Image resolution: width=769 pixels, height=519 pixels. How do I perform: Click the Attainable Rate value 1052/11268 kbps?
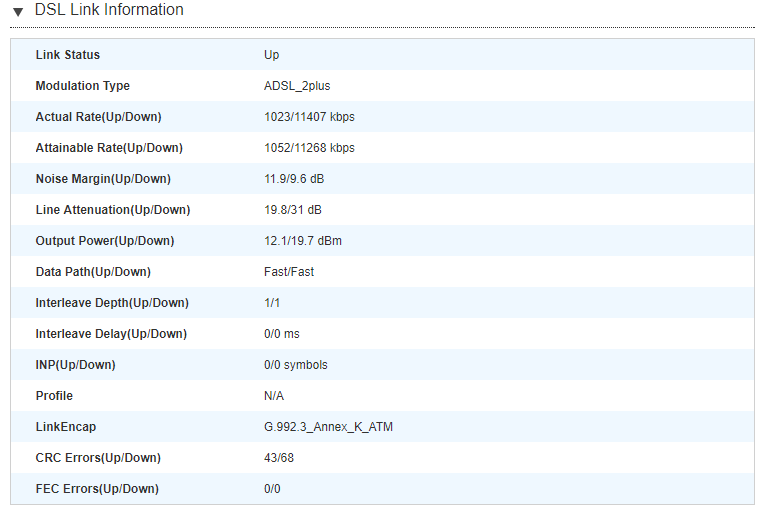pos(309,148)
